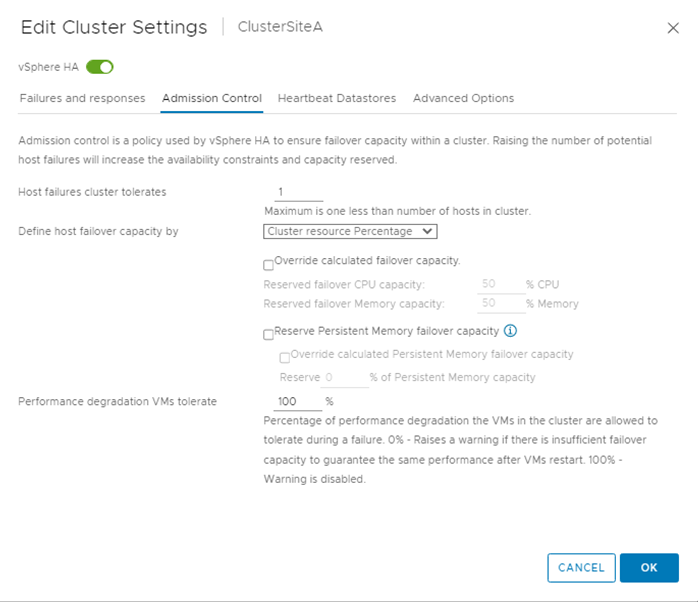Viewport: 698px width, 602px height.
Task: Click the ClusterSiteA cluster name in title
Action: (280, 27)
